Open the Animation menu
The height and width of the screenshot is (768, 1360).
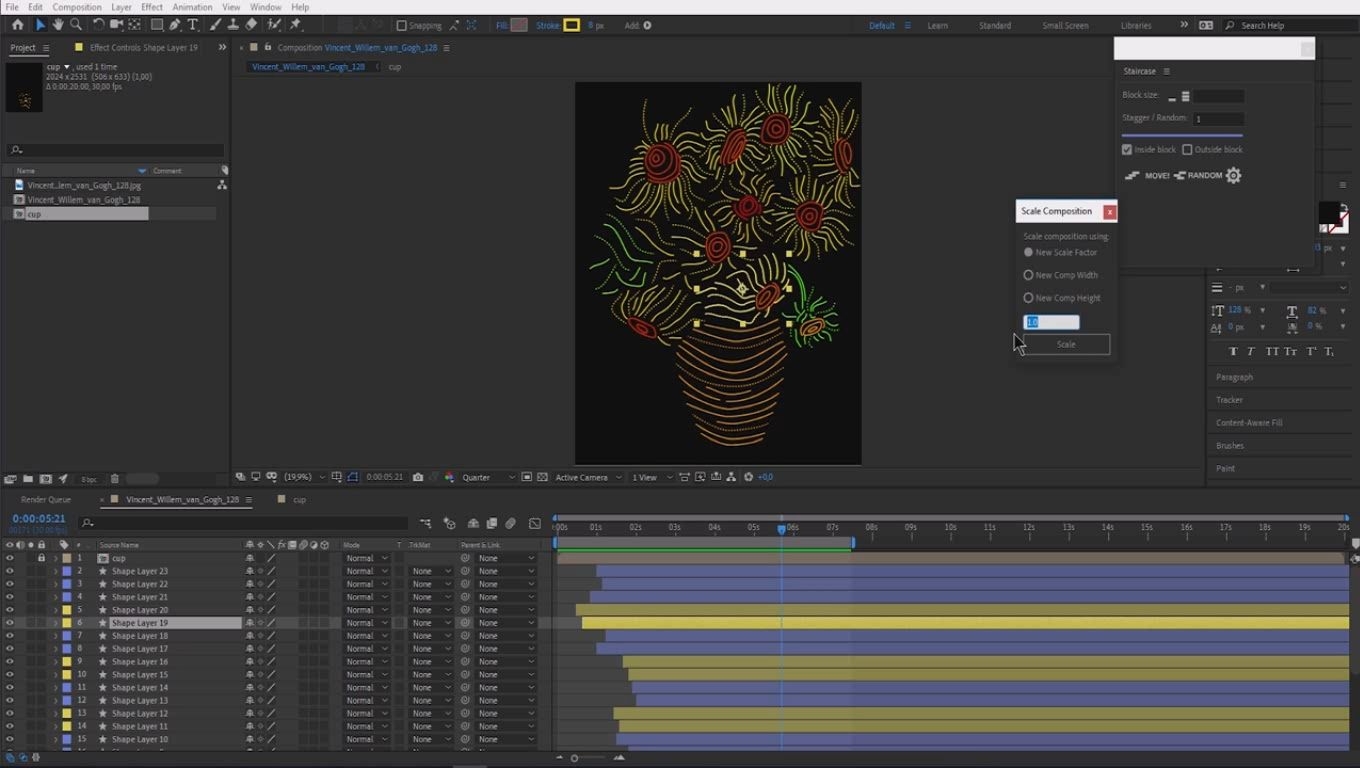coord(192,7)
